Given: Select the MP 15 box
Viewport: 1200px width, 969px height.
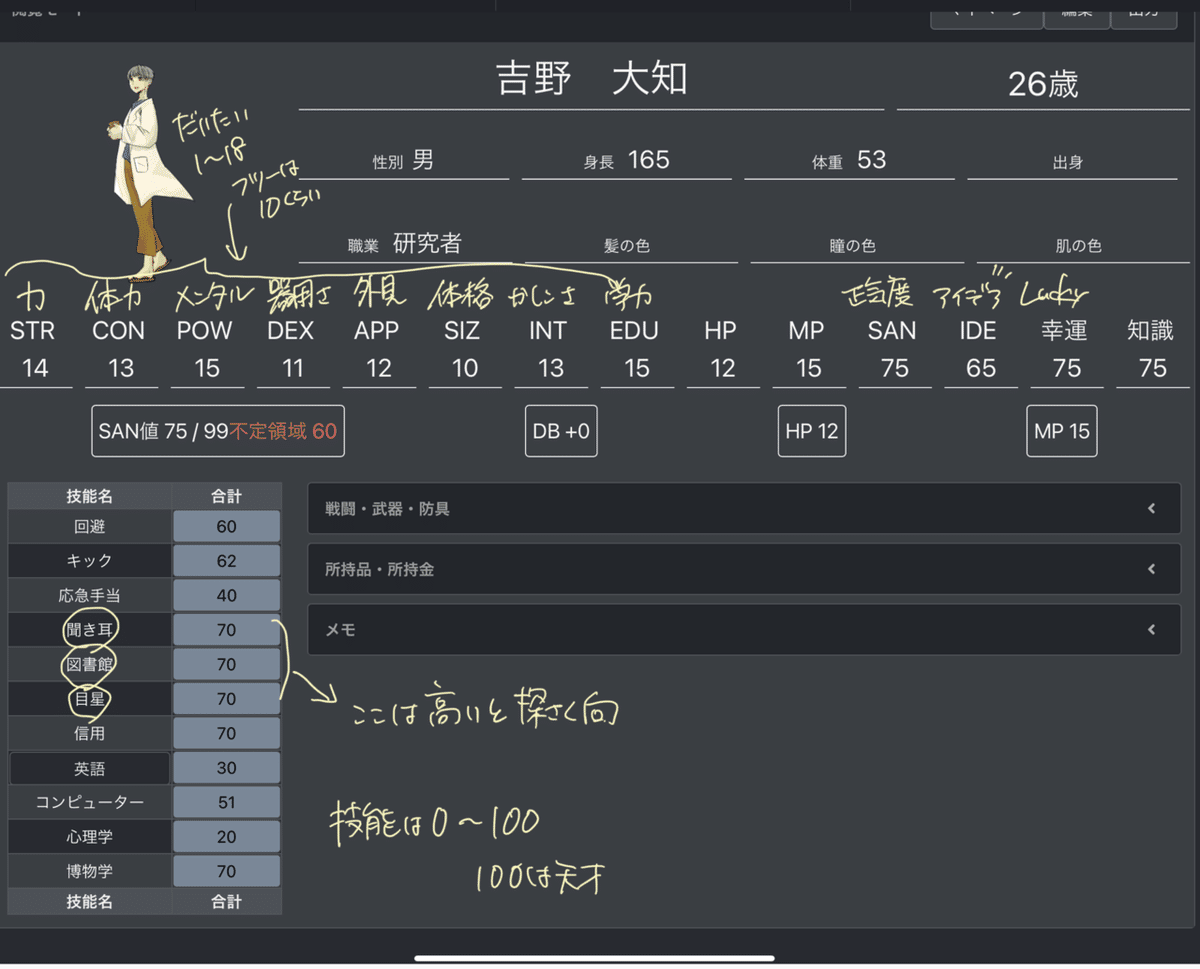Looking at the screenshot, I should click(x=1061, y=431).
